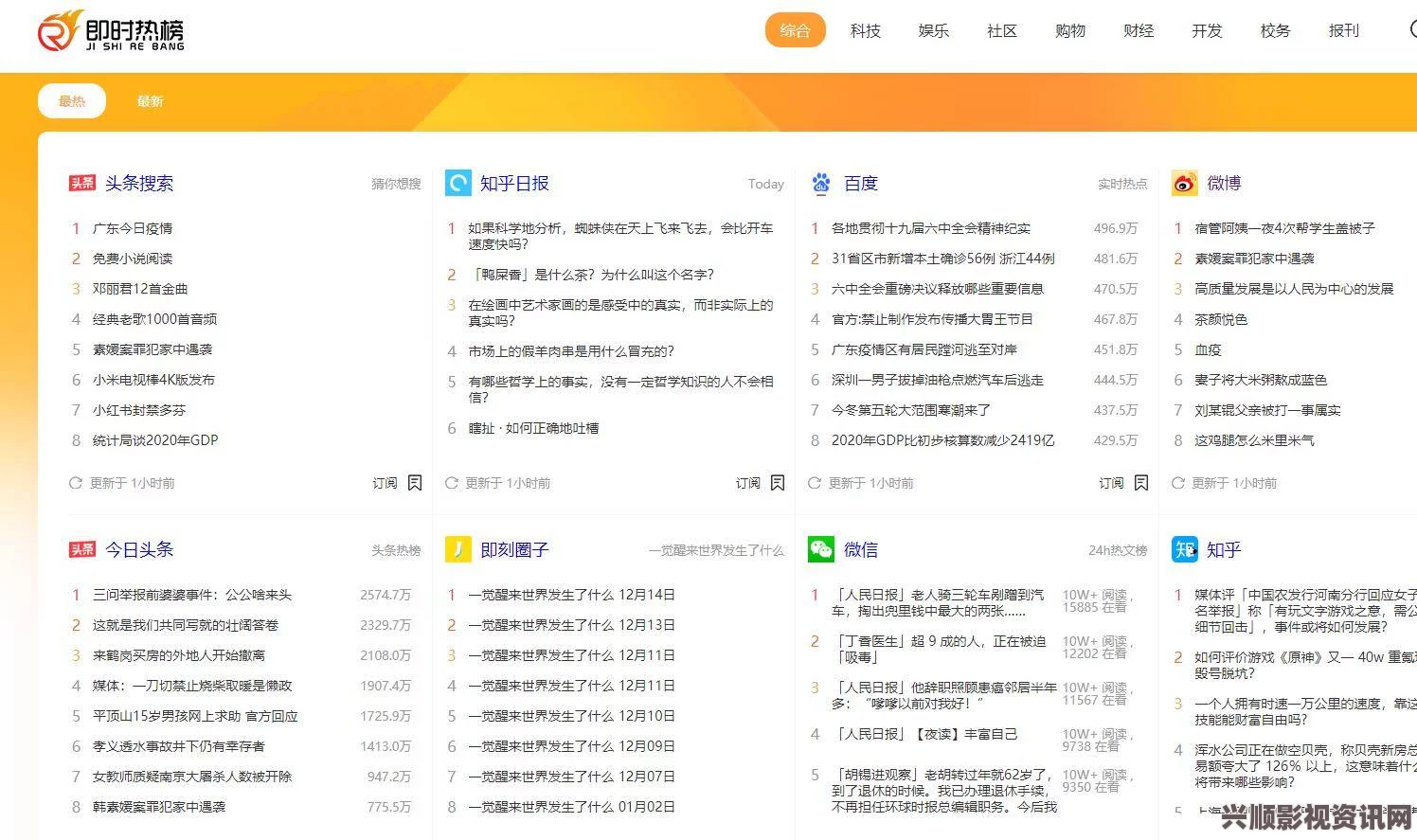Select the 最热 sort toggle
Viewport: 1417px width, 840px height.
coord(72,101)
